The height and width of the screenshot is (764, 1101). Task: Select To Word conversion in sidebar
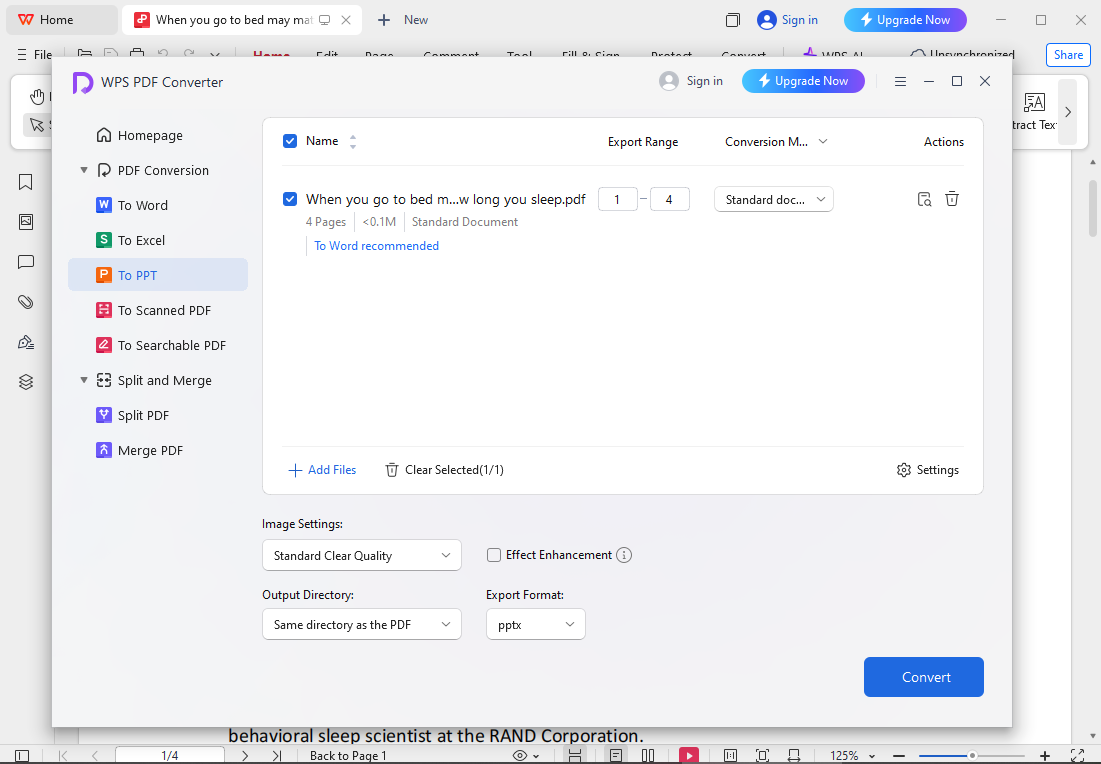click(x=143, y=205)
